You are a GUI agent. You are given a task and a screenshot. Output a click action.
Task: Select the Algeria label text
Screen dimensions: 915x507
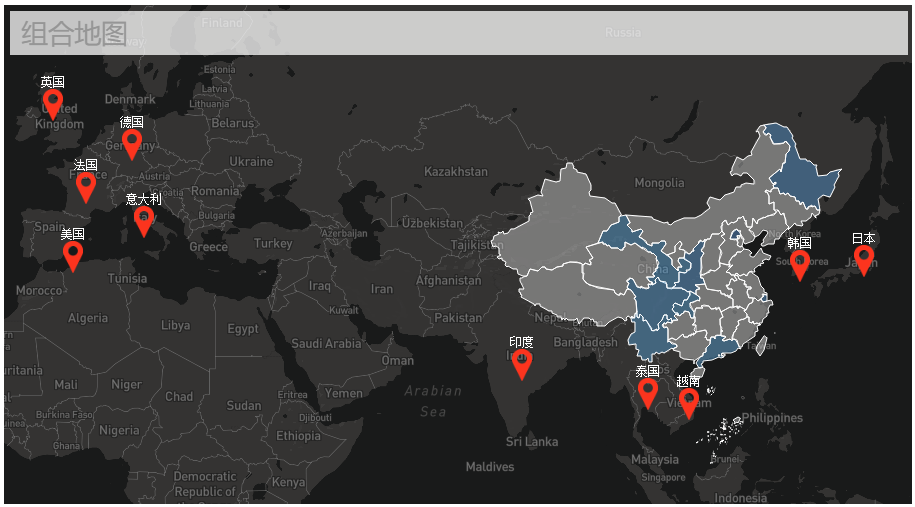point(88,318)
